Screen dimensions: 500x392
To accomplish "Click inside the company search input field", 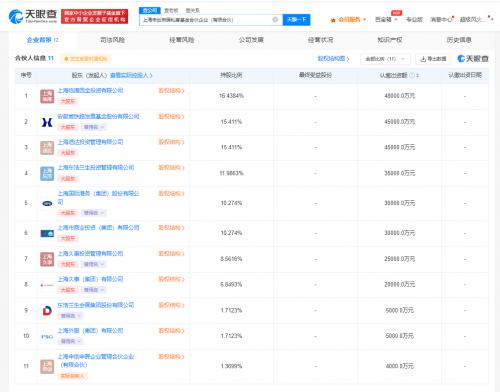I will (x=207, y=20).
